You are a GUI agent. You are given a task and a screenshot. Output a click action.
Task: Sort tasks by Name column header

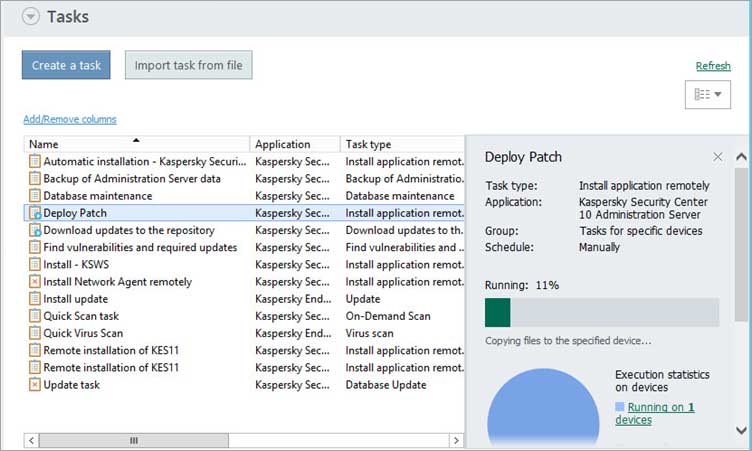137,144
